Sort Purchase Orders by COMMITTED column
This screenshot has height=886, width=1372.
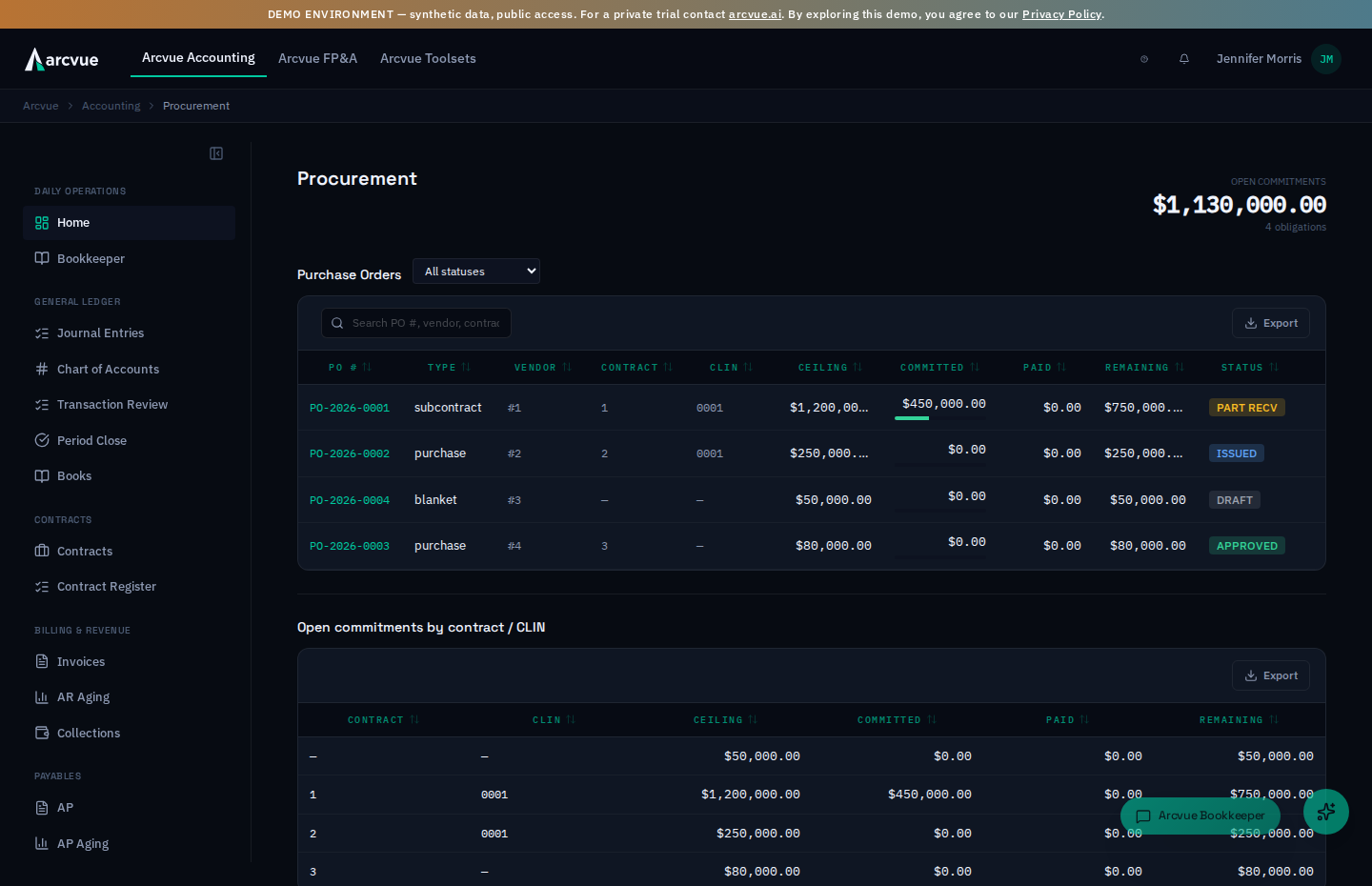939,368
